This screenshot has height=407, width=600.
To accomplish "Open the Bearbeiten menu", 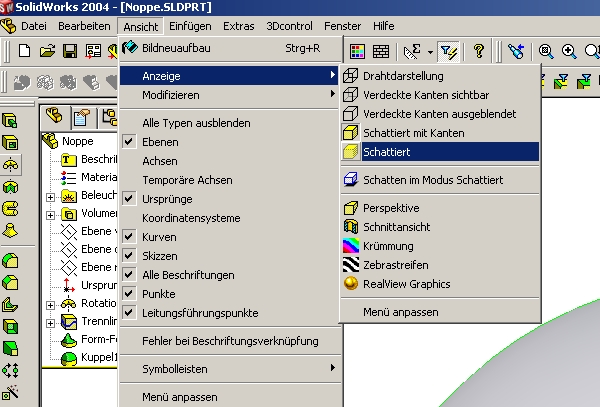I will pyautogui.click(x=84, y=26).
